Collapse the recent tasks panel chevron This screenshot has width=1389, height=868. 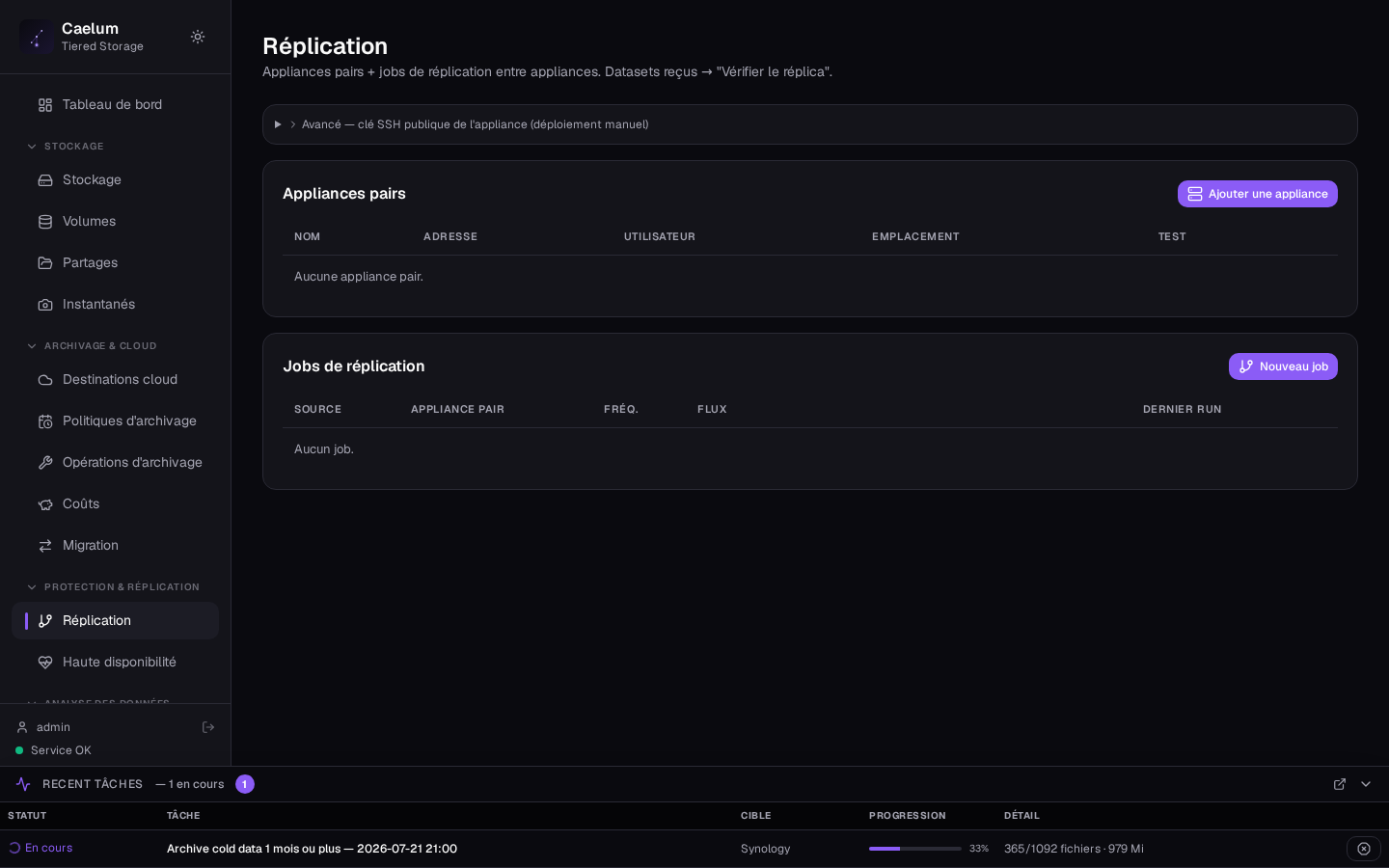pyautogui.click(x=1366, y=784)
